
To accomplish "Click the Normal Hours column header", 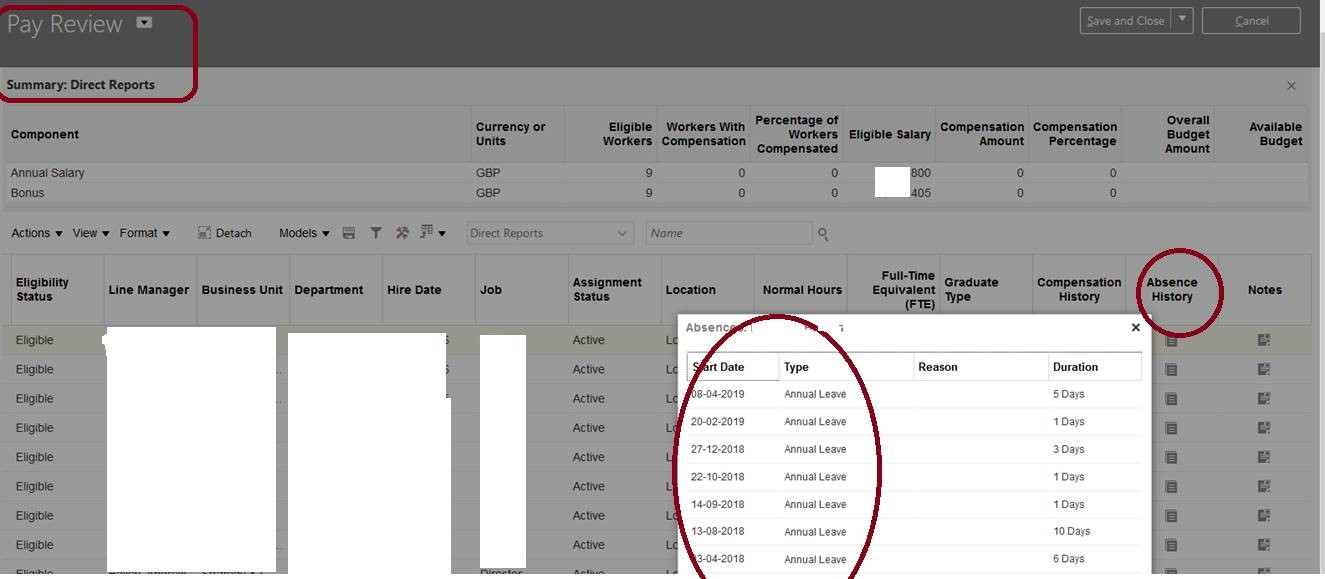I will pyautogui.click(x=800, y=290).
